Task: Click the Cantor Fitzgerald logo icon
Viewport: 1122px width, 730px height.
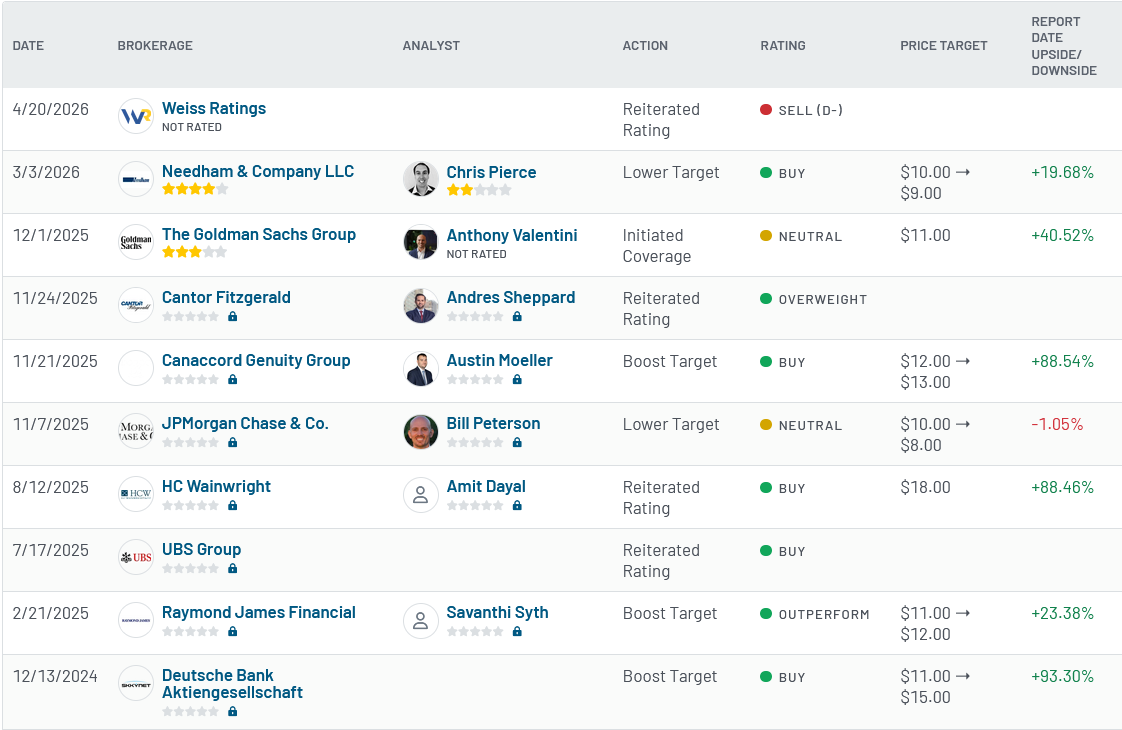Action: (x=136, y=305)
